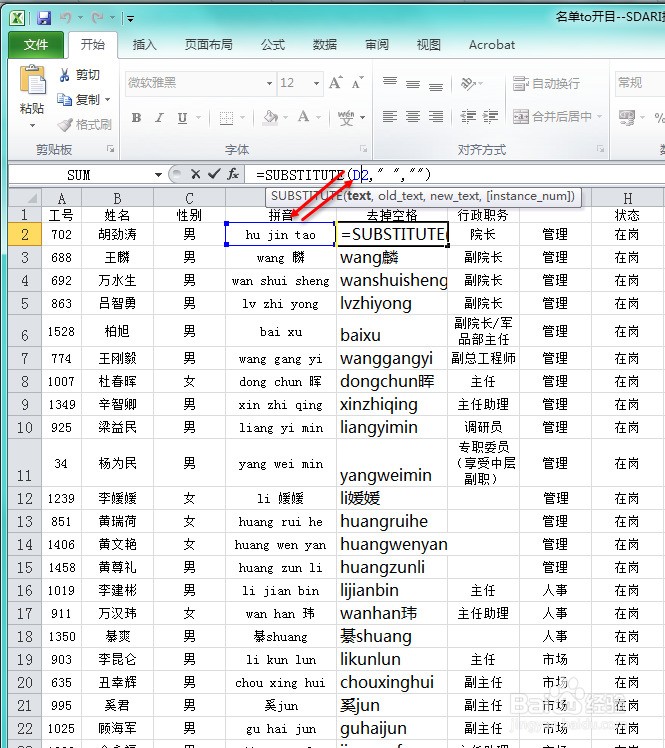The height and width of the screenshot is (748, 665).
Task: Click the Cut scissors icon
Action: (64, 75)
